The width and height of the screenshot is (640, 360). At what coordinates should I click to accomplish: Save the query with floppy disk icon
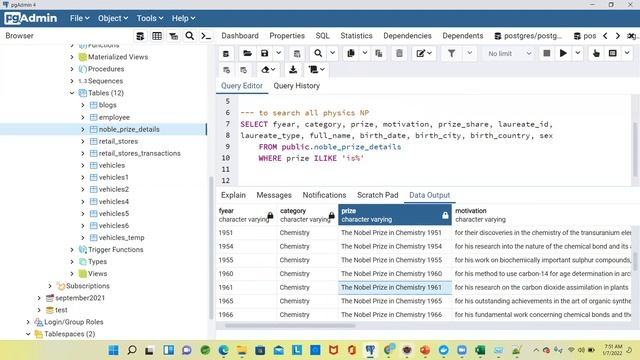tap(264, 53)
